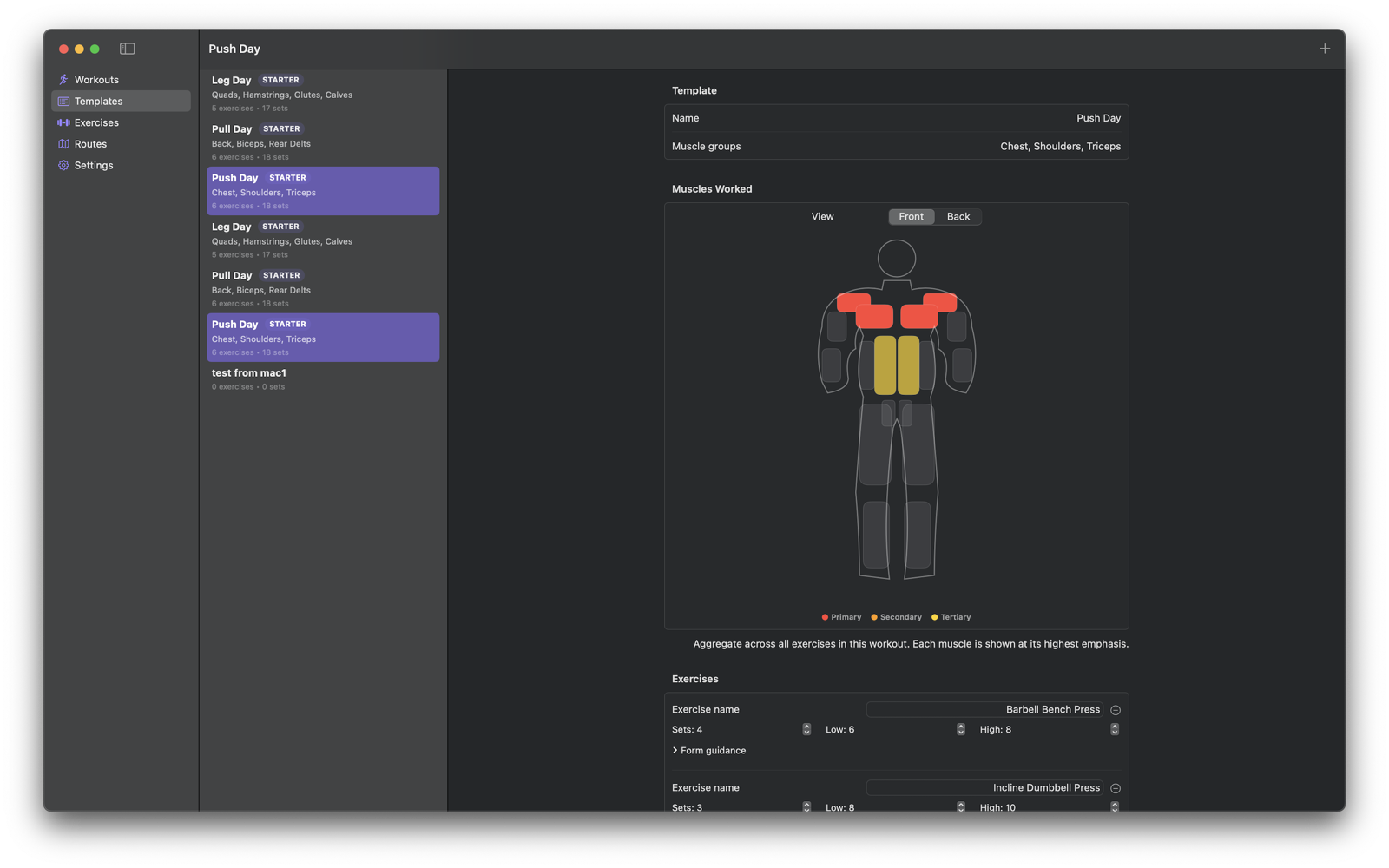Remove the Barbell Bench Press exercise
The image size is (1389, 868).
pos(1116,710)
